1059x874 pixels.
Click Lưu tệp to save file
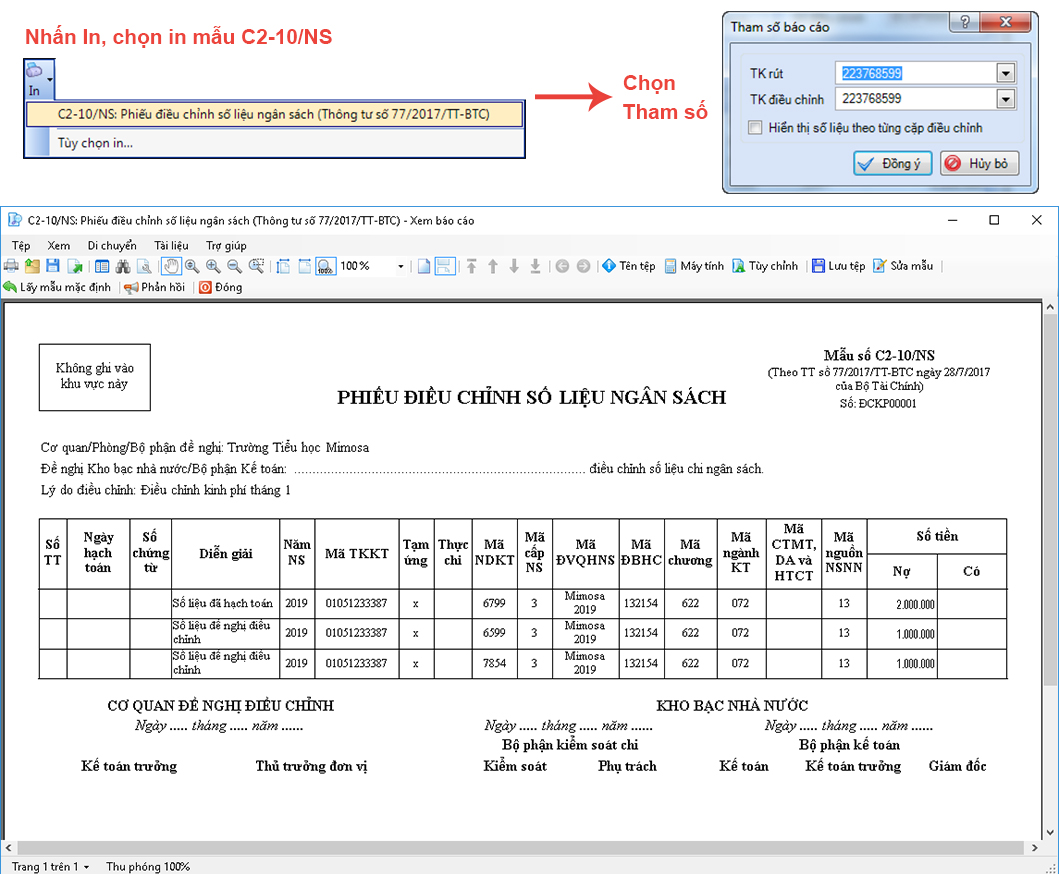point(838,266)
